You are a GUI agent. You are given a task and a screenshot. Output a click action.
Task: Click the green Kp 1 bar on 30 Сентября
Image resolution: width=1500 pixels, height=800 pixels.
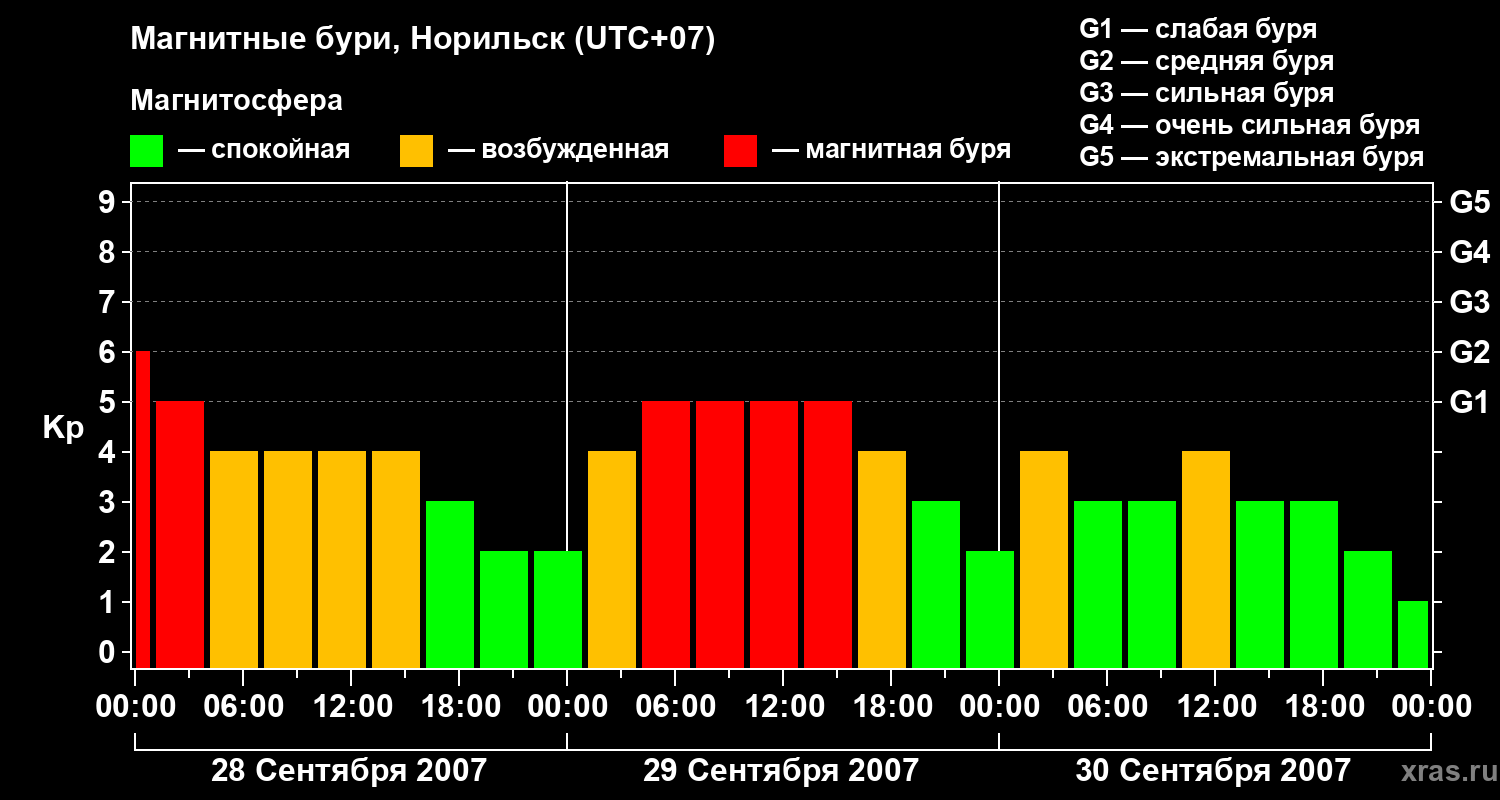tap(1413, 634)
